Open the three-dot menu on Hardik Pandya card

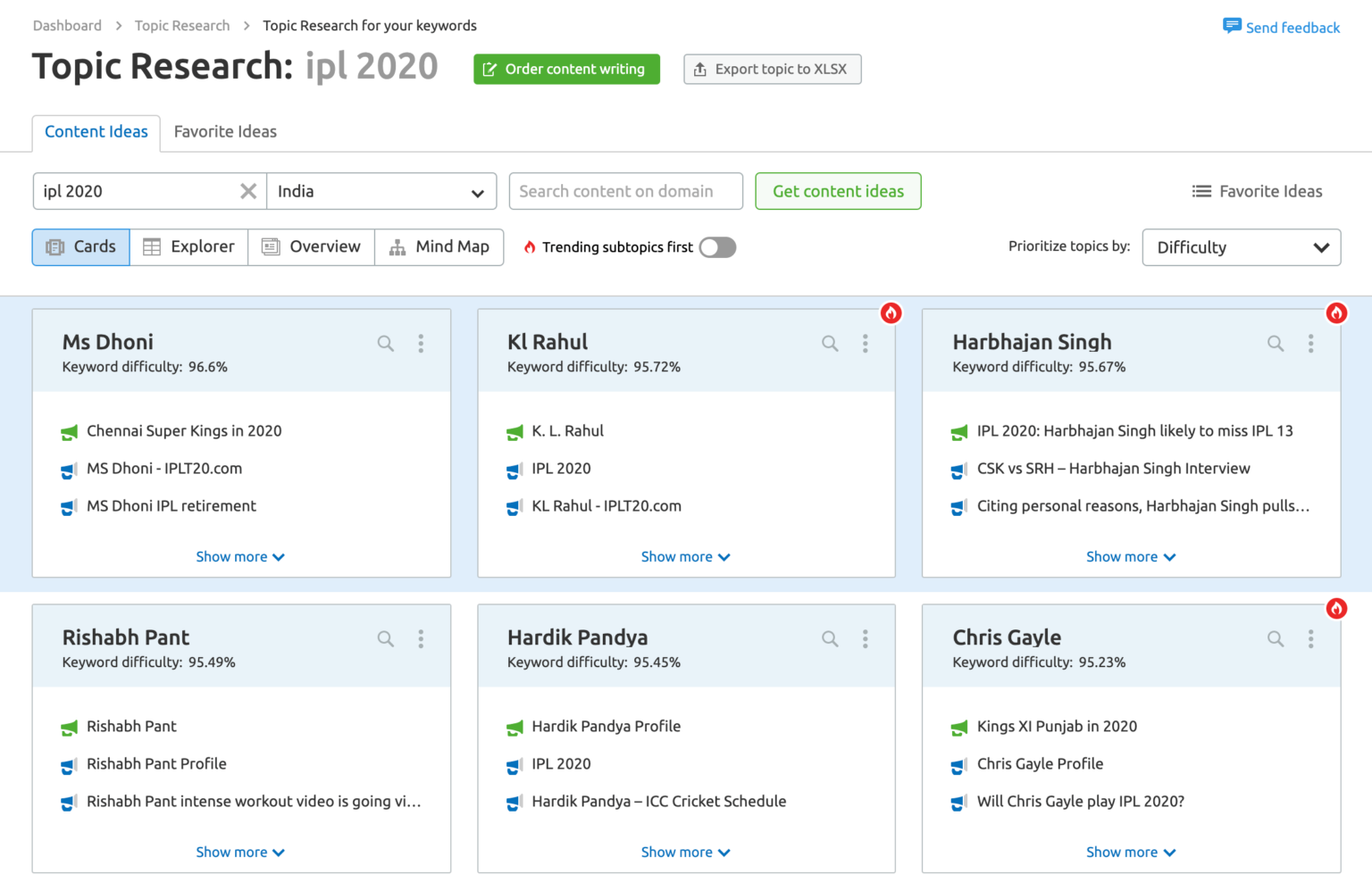pyautogui.click(x=865, y=638)
